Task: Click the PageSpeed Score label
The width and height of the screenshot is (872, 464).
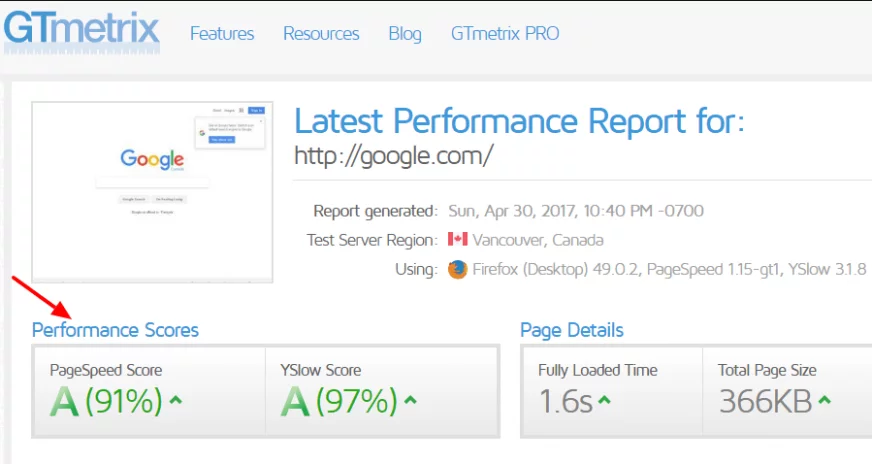Action: tap(106, 370)
